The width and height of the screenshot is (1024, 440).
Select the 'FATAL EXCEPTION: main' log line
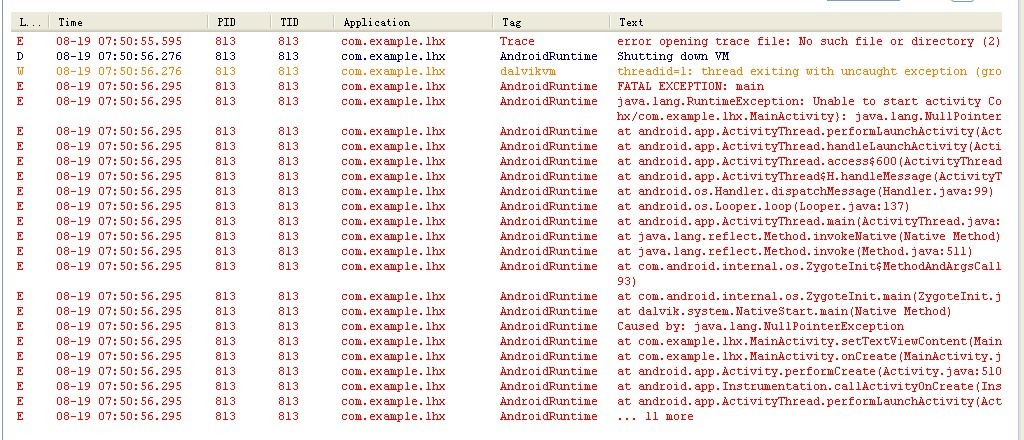click(x=506, y=86)
